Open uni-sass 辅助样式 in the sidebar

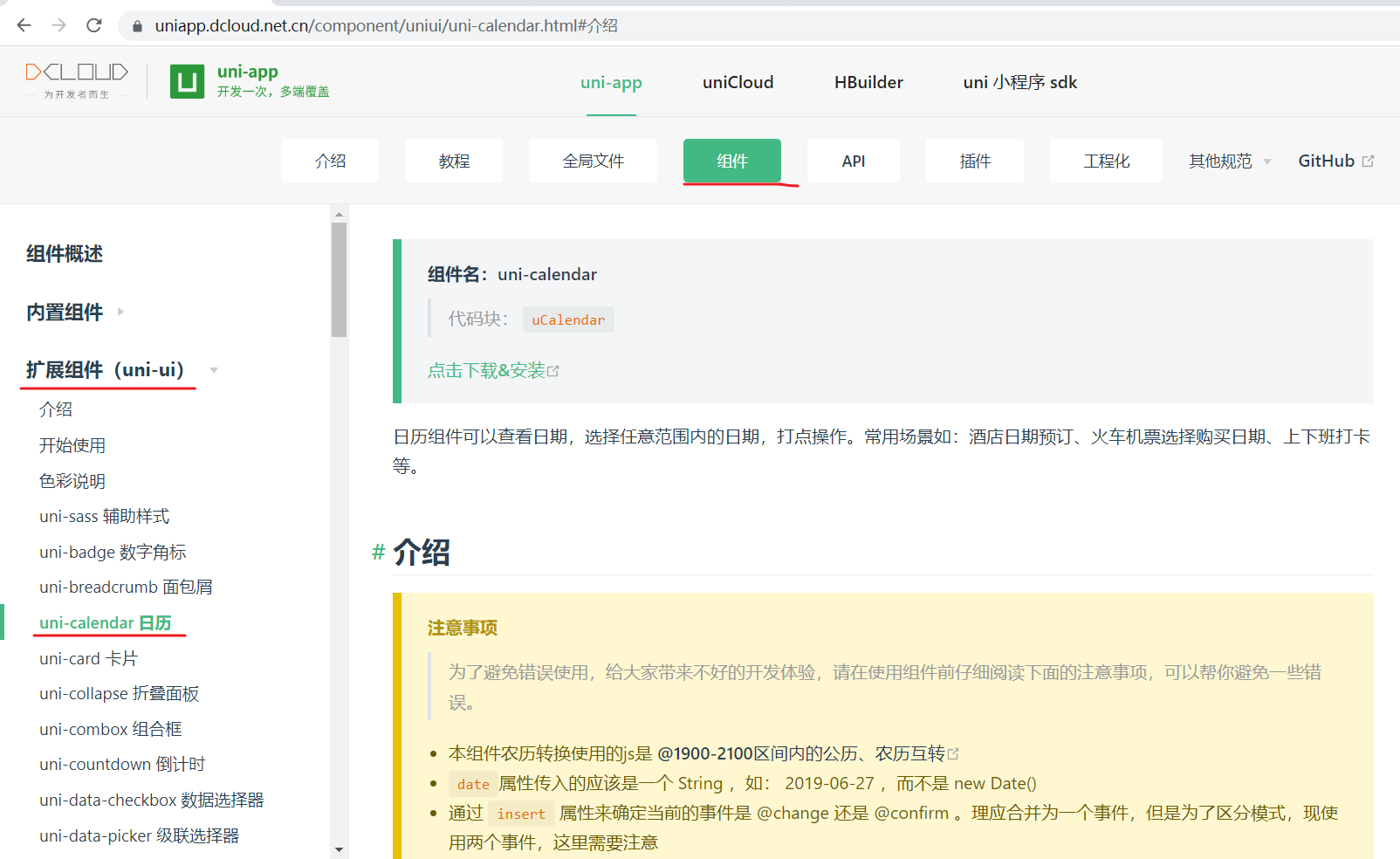(x=104, y=516)
